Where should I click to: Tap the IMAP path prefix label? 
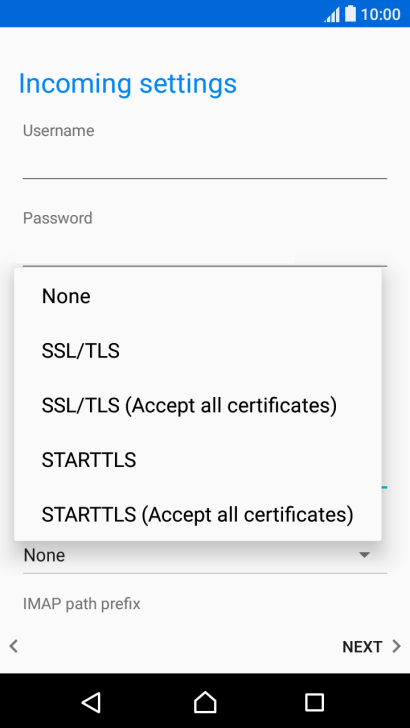[82, 604]
